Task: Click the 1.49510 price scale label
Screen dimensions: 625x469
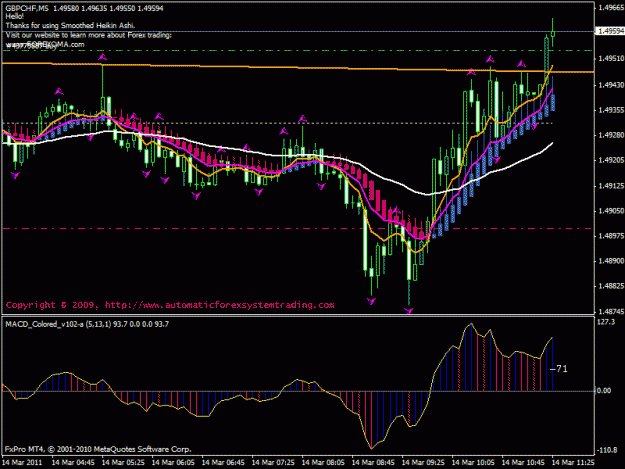Action: click(611, 59)
